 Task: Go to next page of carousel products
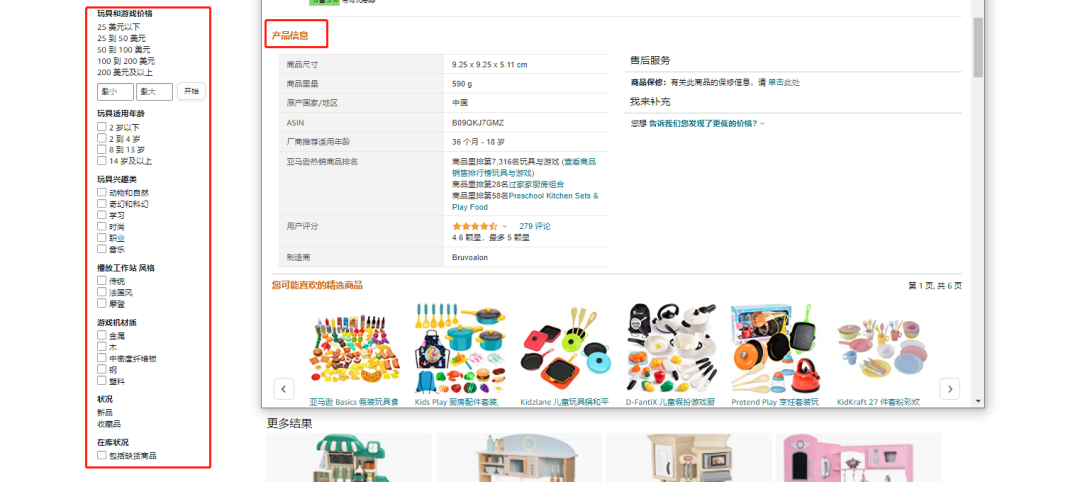tap(950, 388)
